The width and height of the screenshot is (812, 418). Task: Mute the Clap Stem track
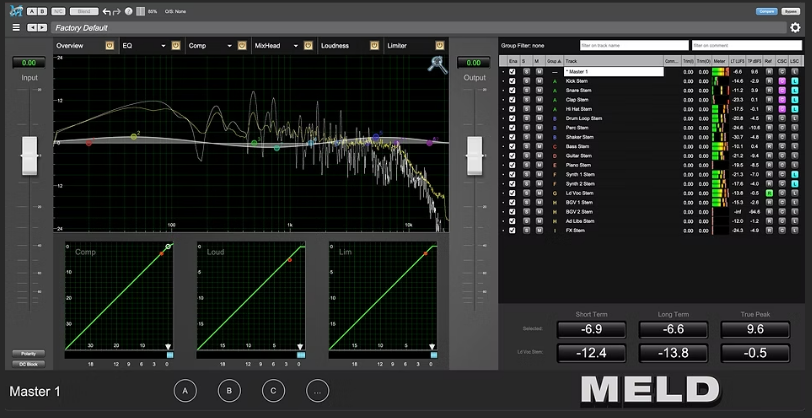[538, 100]
